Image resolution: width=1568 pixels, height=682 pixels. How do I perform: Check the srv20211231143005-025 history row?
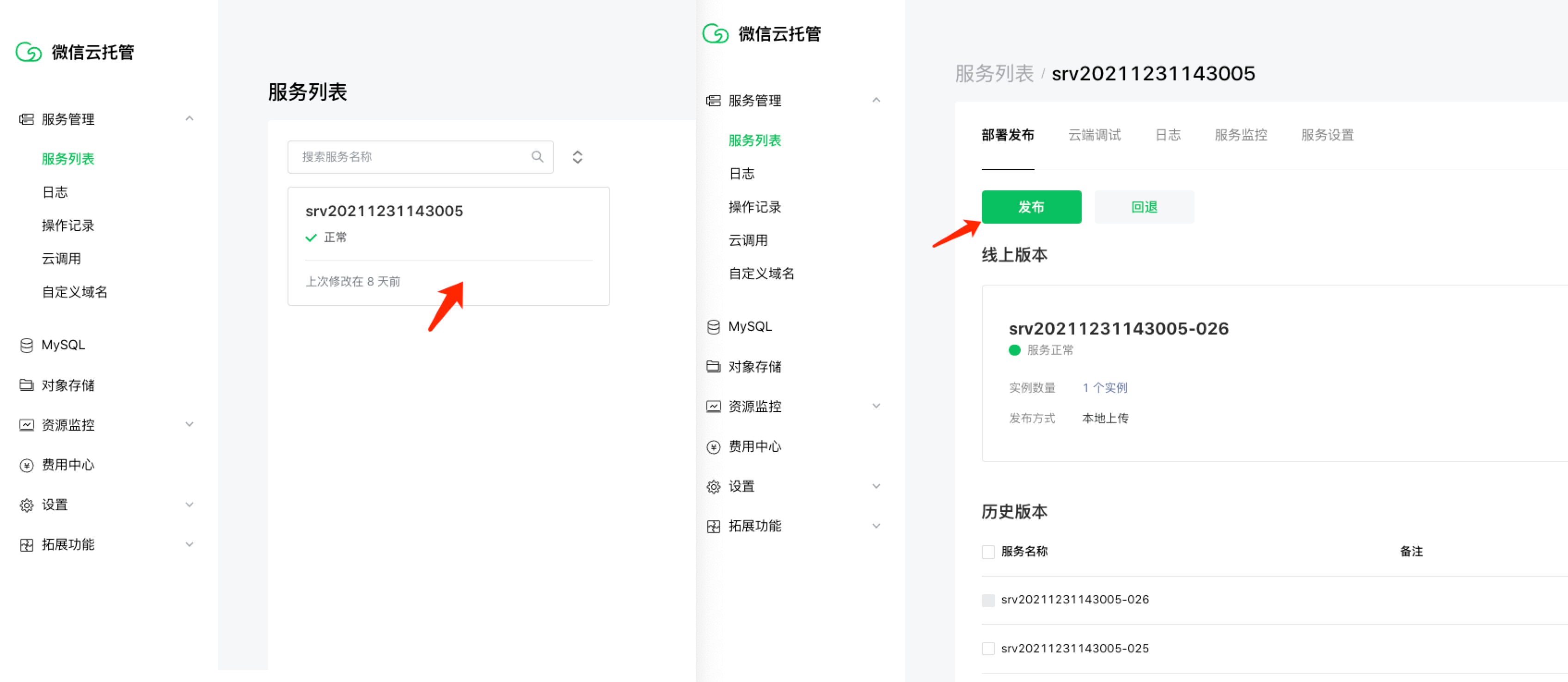tap(988, 649)
